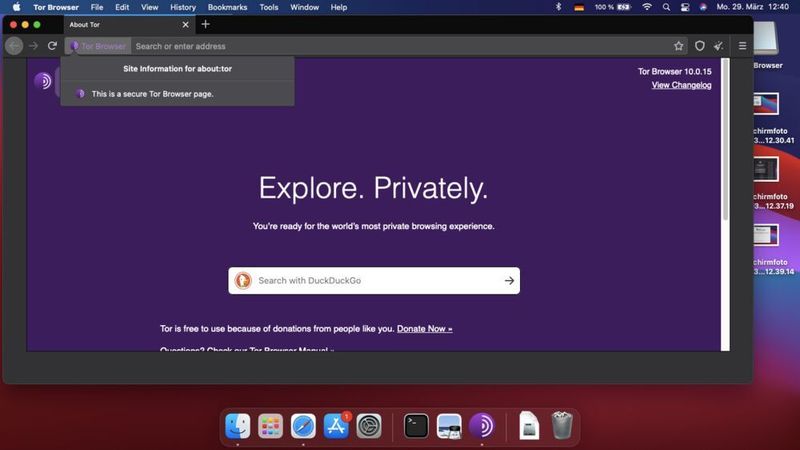Viewport: 800px width, 450px height.
Task: Close the About Tor tab
Action: (x=185, y=24)
